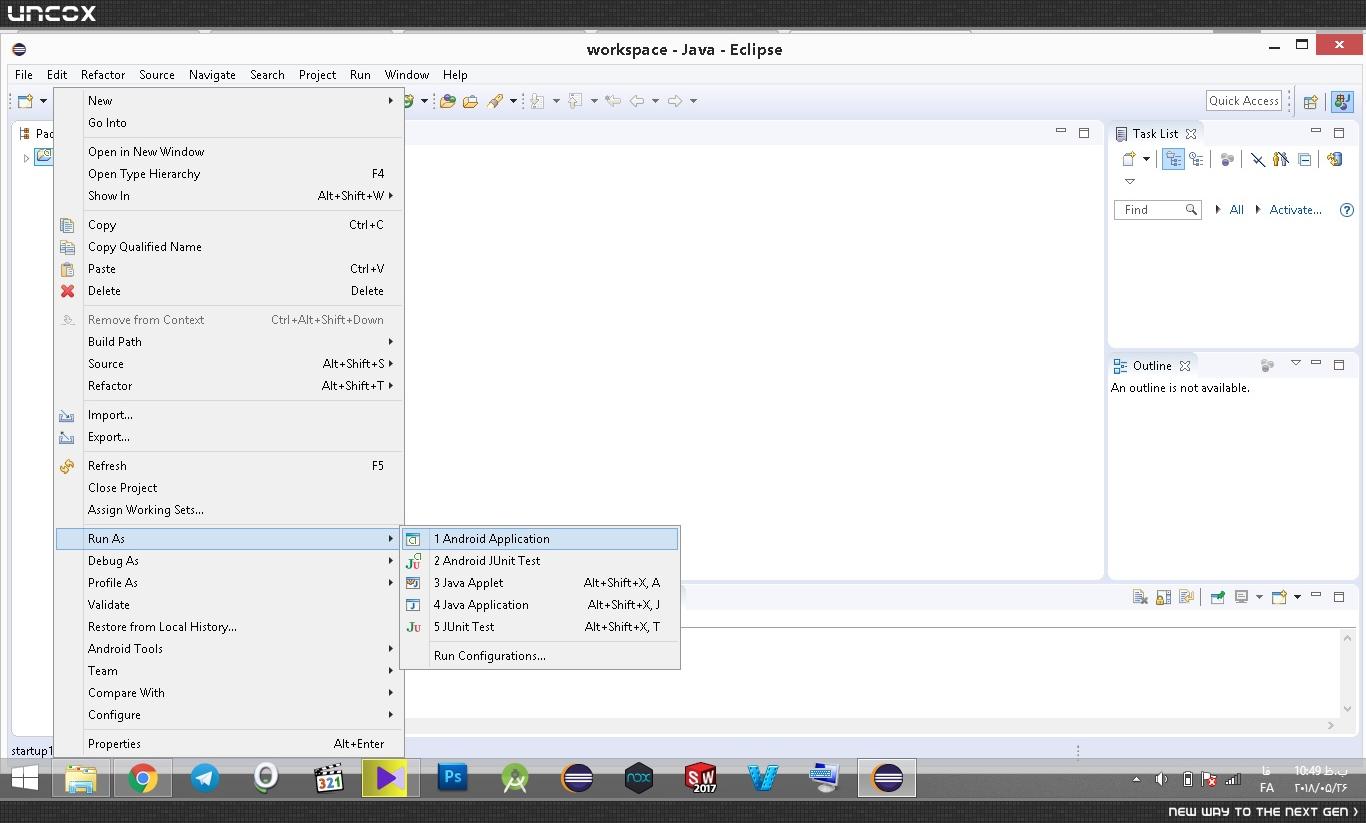This screenshot has height=823, width=1366.
Task: Click the Pin Console icon
Action: click(x=1217, y=597)
